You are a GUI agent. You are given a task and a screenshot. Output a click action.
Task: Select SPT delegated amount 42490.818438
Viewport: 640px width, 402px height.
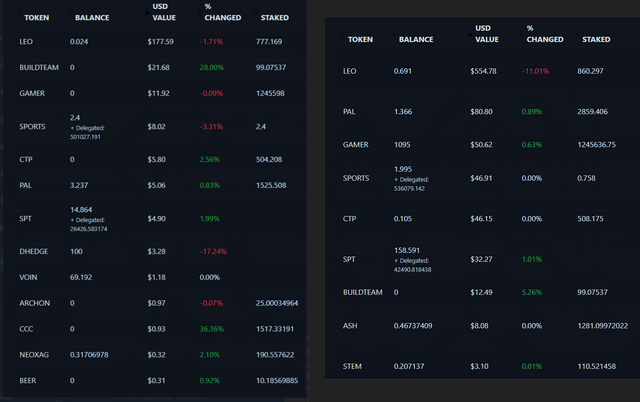[412, 270]
